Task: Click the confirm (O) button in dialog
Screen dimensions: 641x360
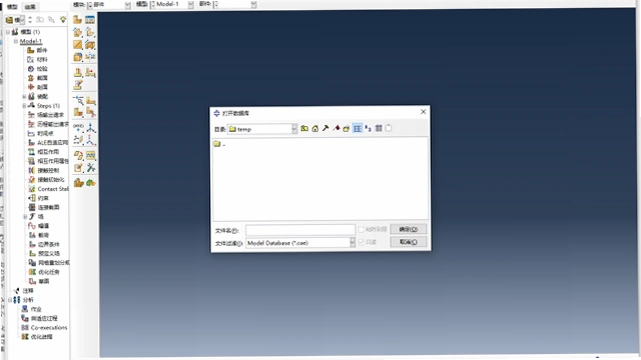Action: [408, 229]
